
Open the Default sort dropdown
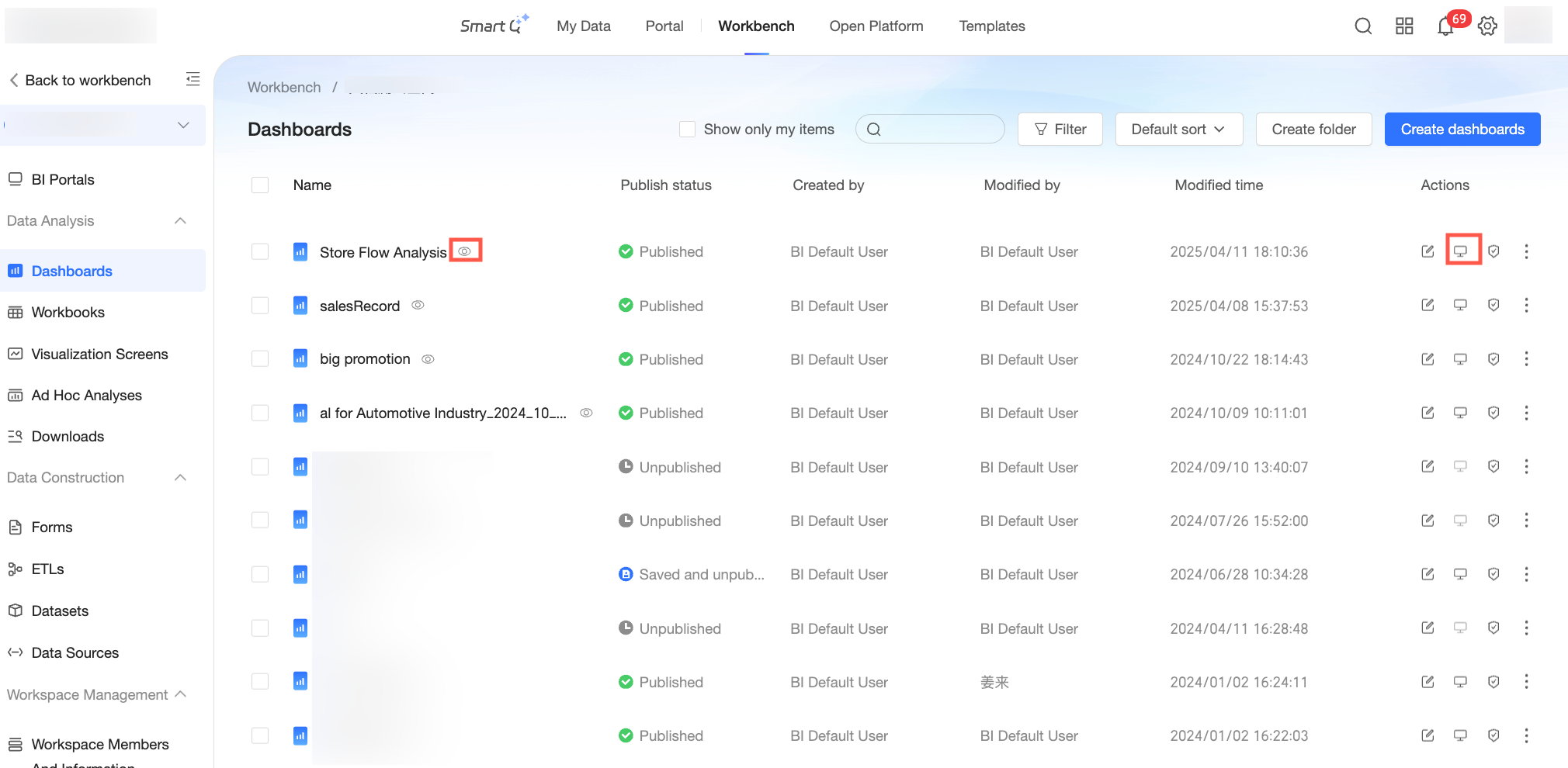click(1178, 129)
